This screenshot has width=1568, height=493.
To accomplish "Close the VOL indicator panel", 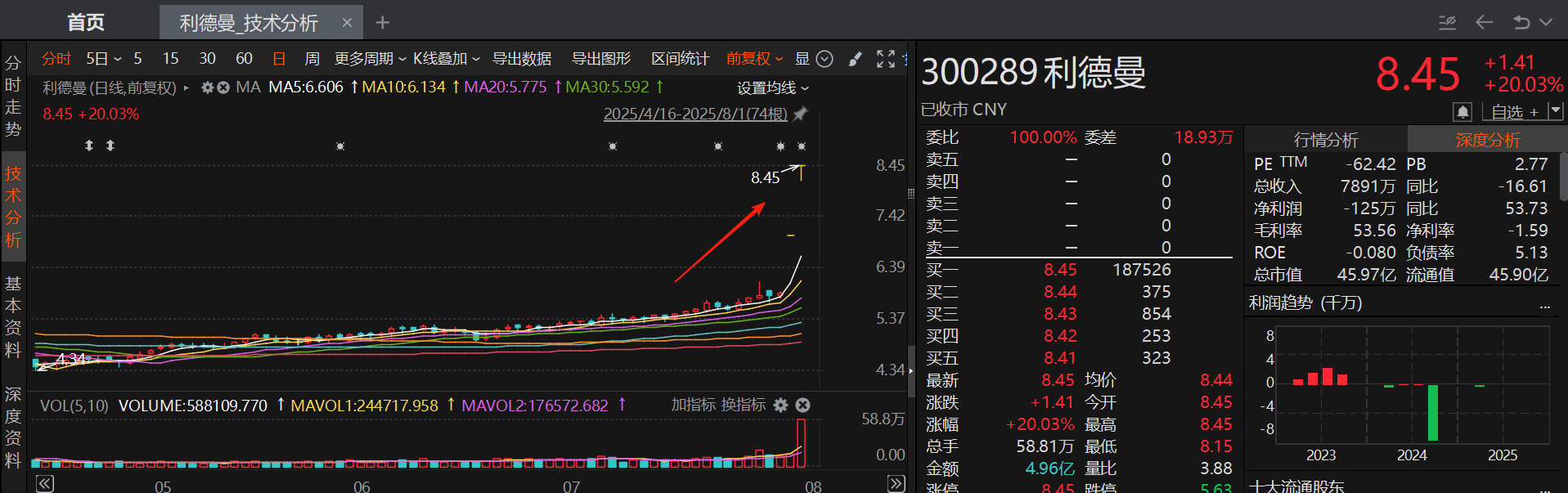I will (x=803, y=405).
